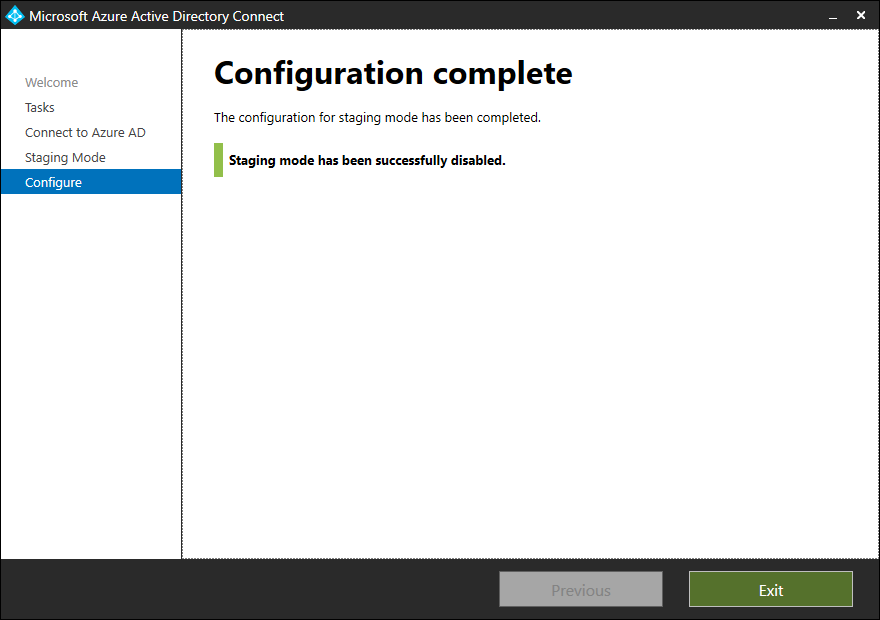Click the Exit button
Viewport: 880px width, 620px height.
coord(771,589)
